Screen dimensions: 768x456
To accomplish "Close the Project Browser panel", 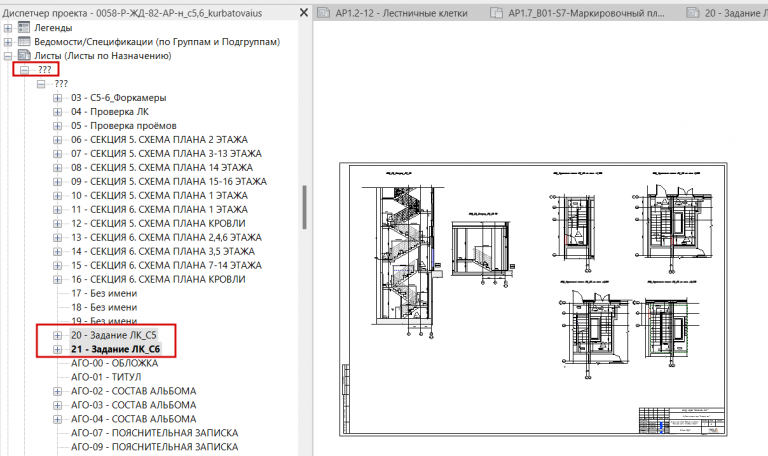I will tap(304, 13).
